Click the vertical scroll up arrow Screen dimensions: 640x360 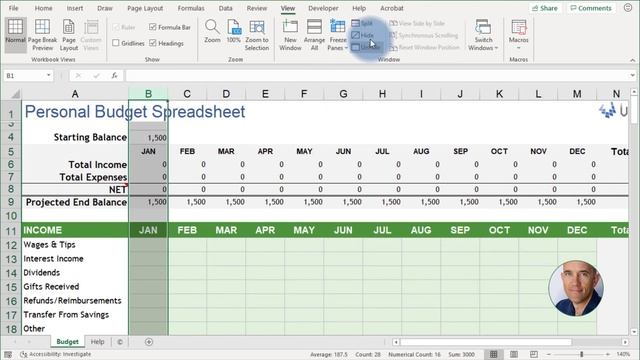point(634,92)
